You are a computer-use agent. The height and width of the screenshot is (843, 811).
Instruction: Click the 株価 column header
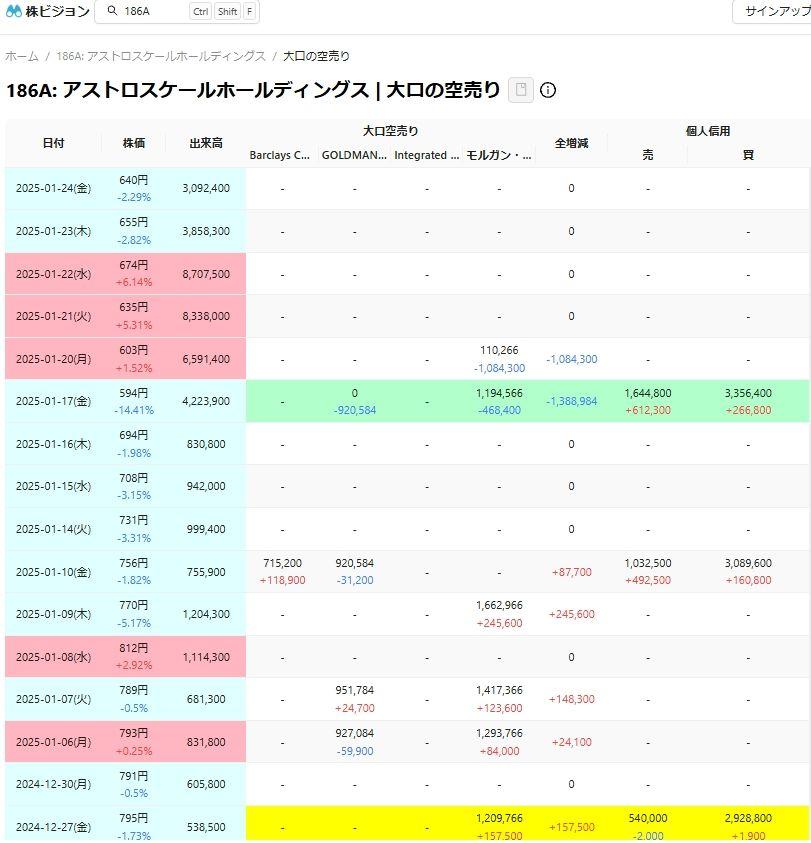click(x=134, y=143)
